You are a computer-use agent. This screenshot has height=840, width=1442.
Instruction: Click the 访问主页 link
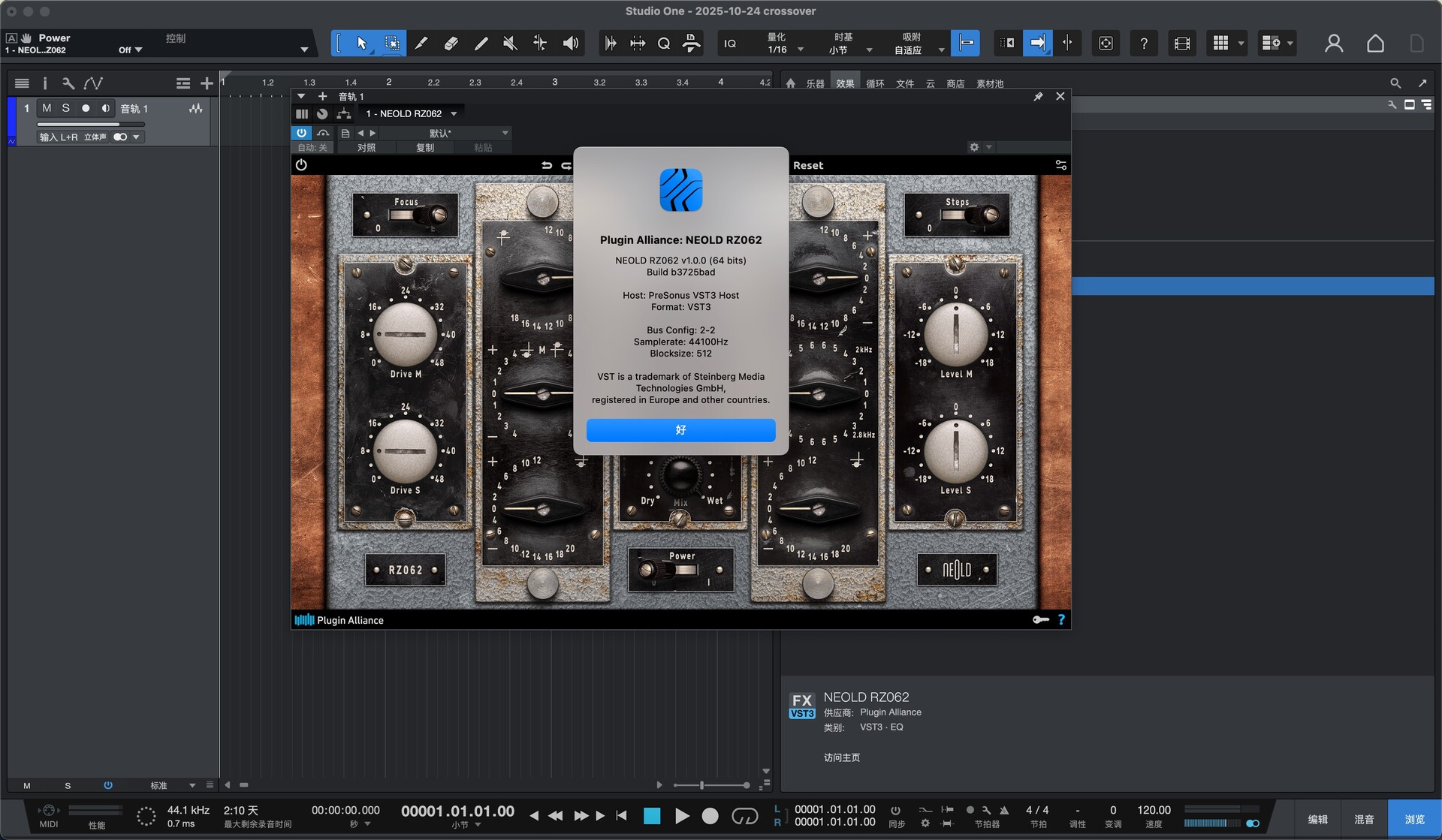pyautogui.click(x=842, y=757)
